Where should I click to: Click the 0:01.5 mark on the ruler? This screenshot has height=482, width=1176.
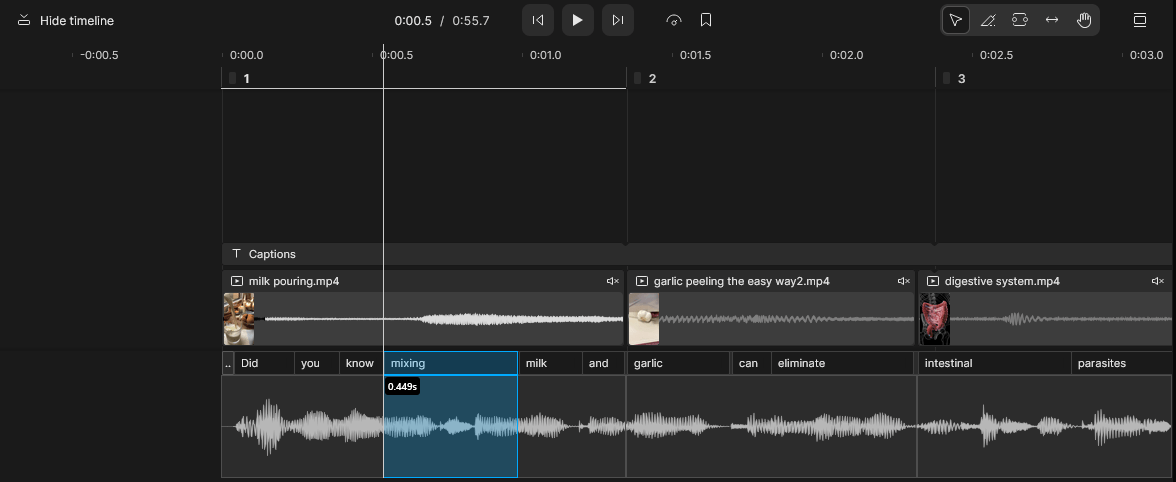[695, 55]
